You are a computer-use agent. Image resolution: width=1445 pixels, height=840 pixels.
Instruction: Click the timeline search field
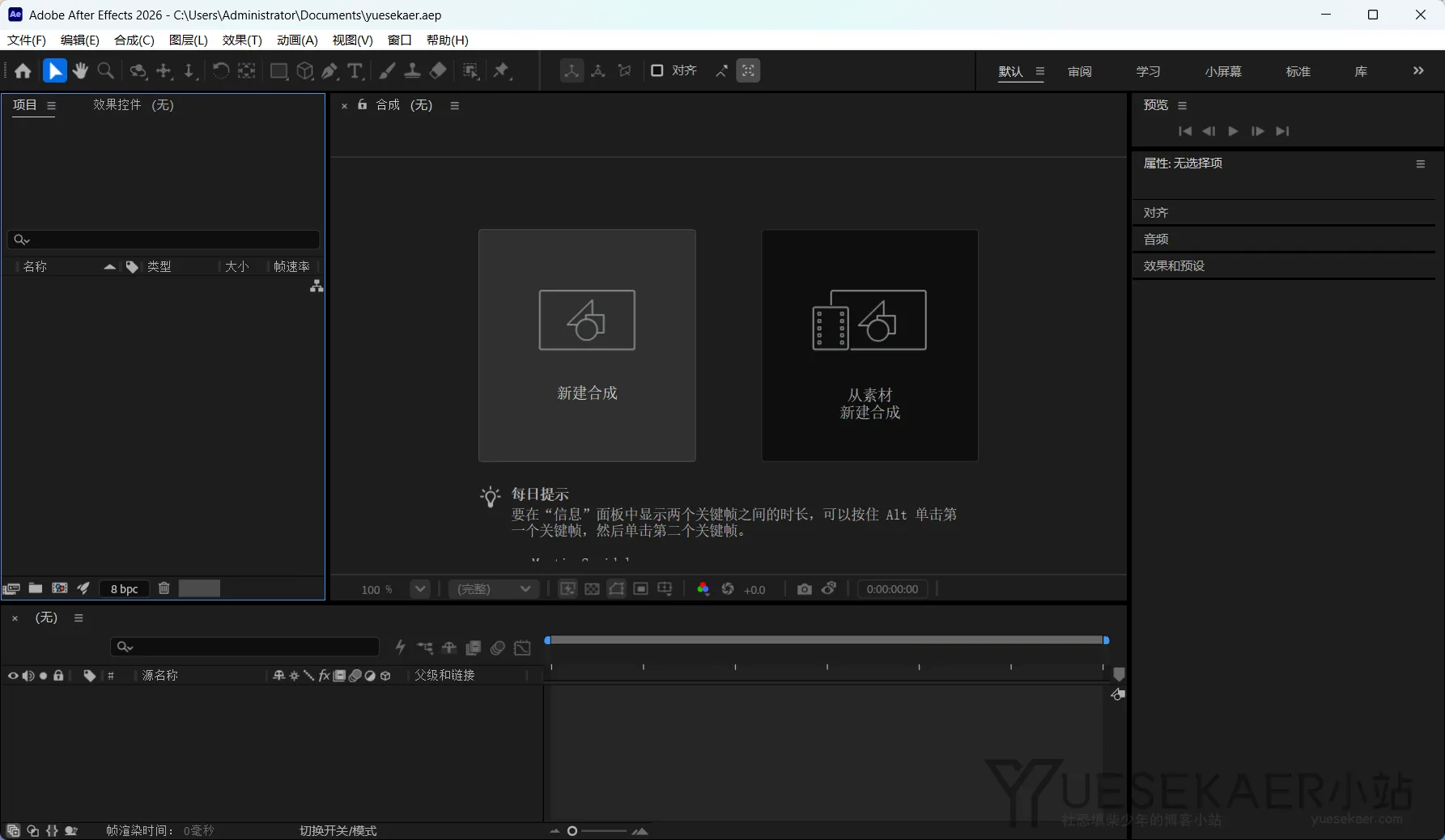244,647
